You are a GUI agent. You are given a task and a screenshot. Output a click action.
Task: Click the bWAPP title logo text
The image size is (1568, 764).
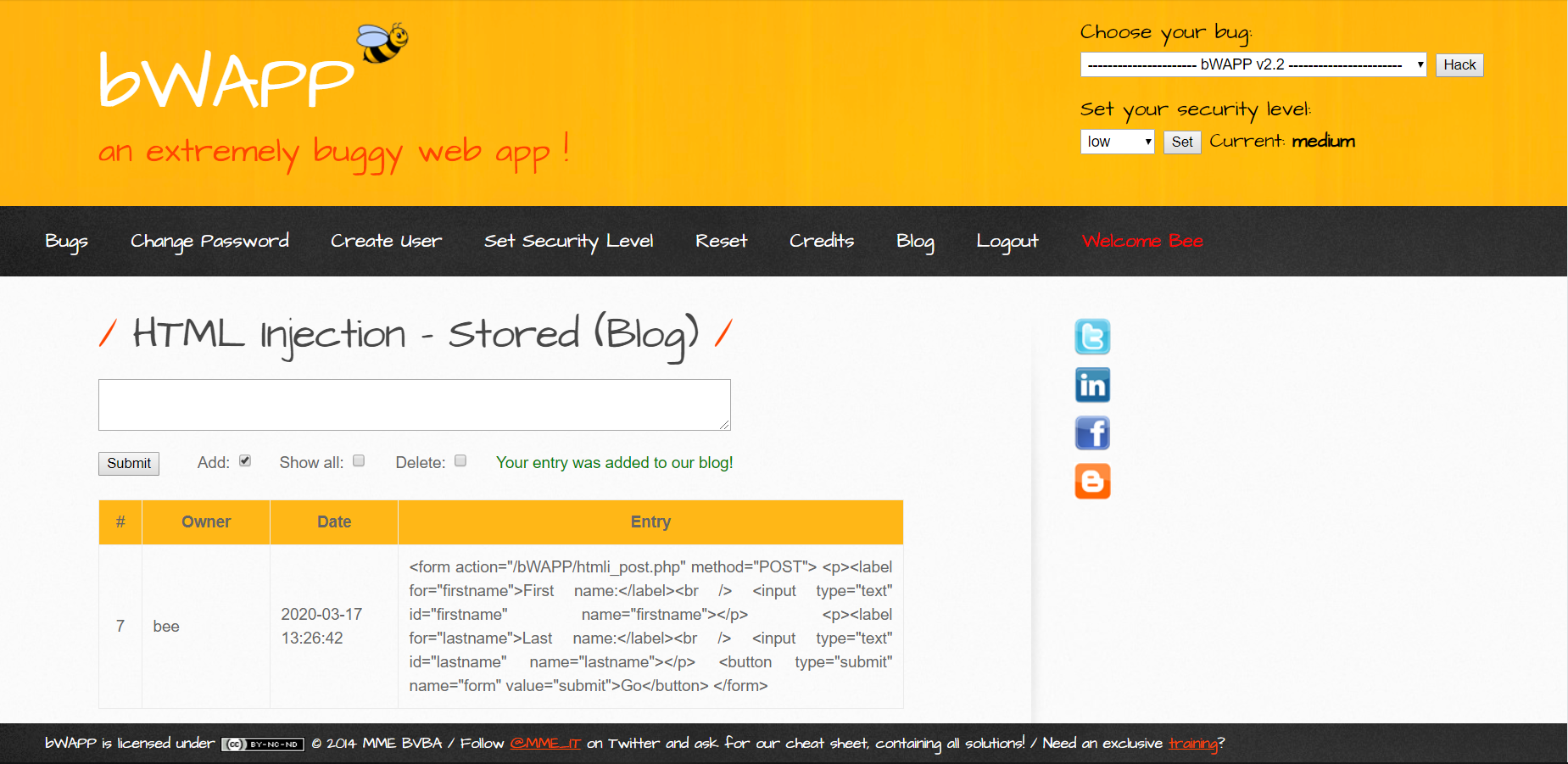[226, 81]
